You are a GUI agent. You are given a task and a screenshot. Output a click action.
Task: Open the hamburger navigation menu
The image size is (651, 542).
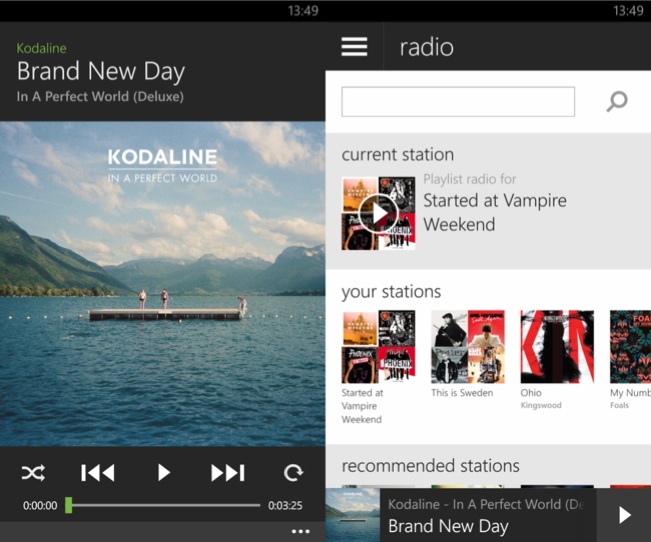click(x=354, y=47)
